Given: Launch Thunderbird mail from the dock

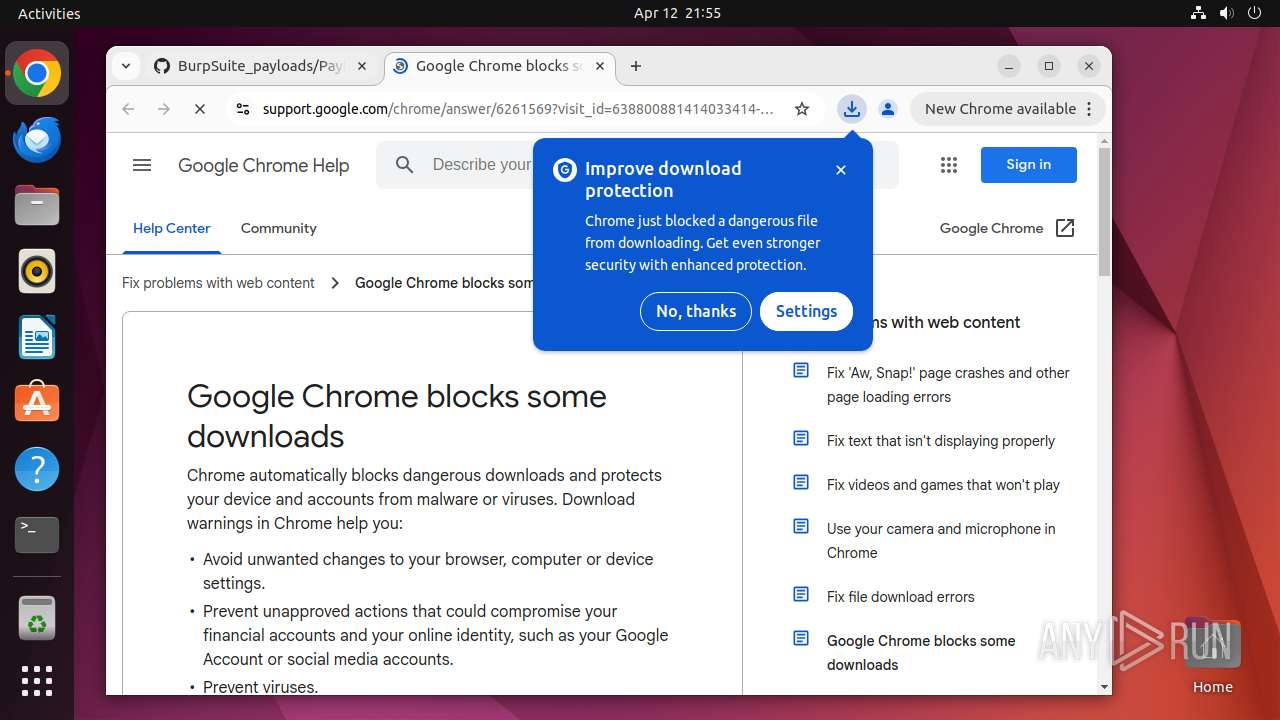Looking at the screenshot, I should click(37, 140).
